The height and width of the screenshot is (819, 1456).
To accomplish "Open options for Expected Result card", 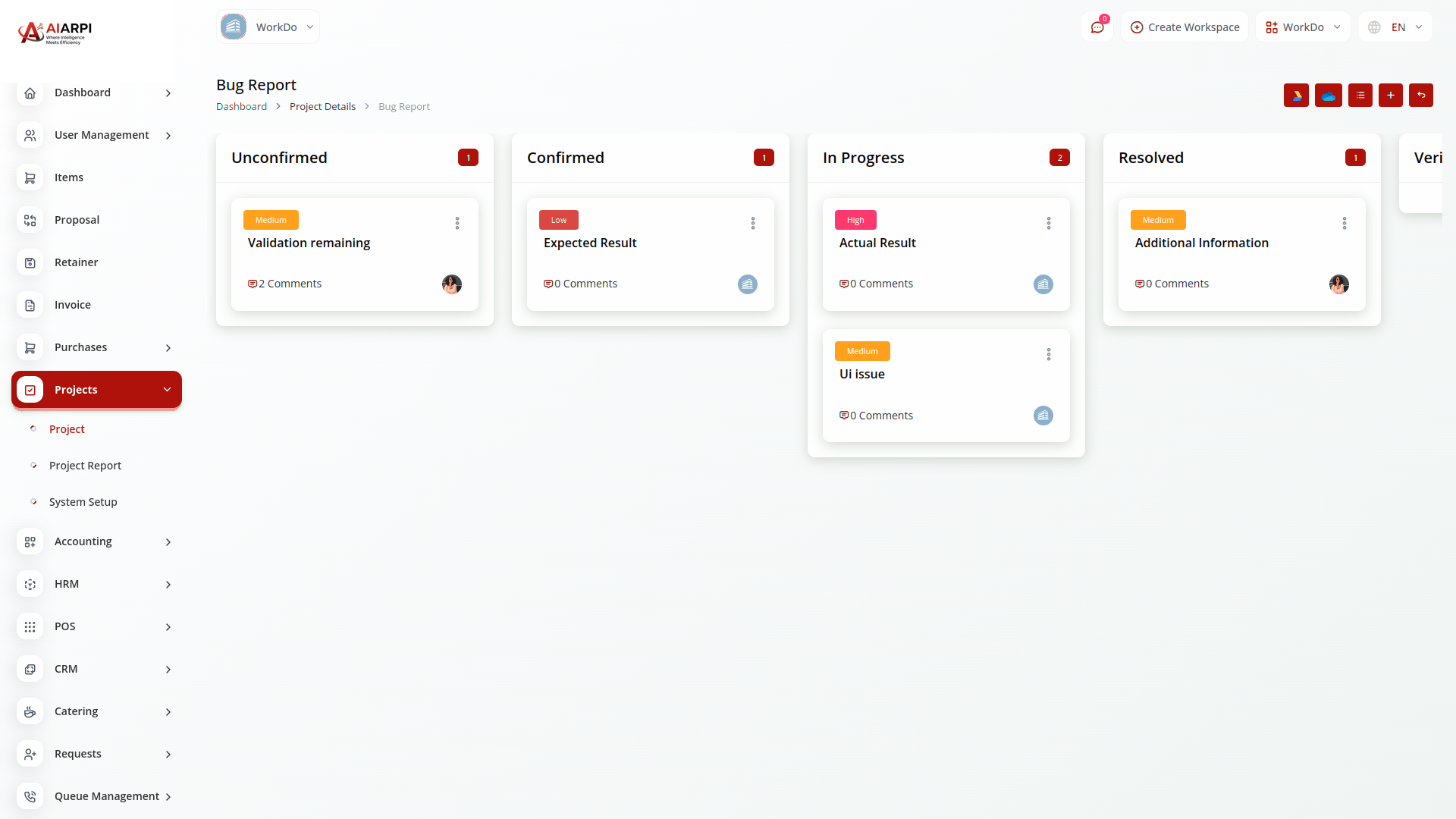I will click(753, 223).
